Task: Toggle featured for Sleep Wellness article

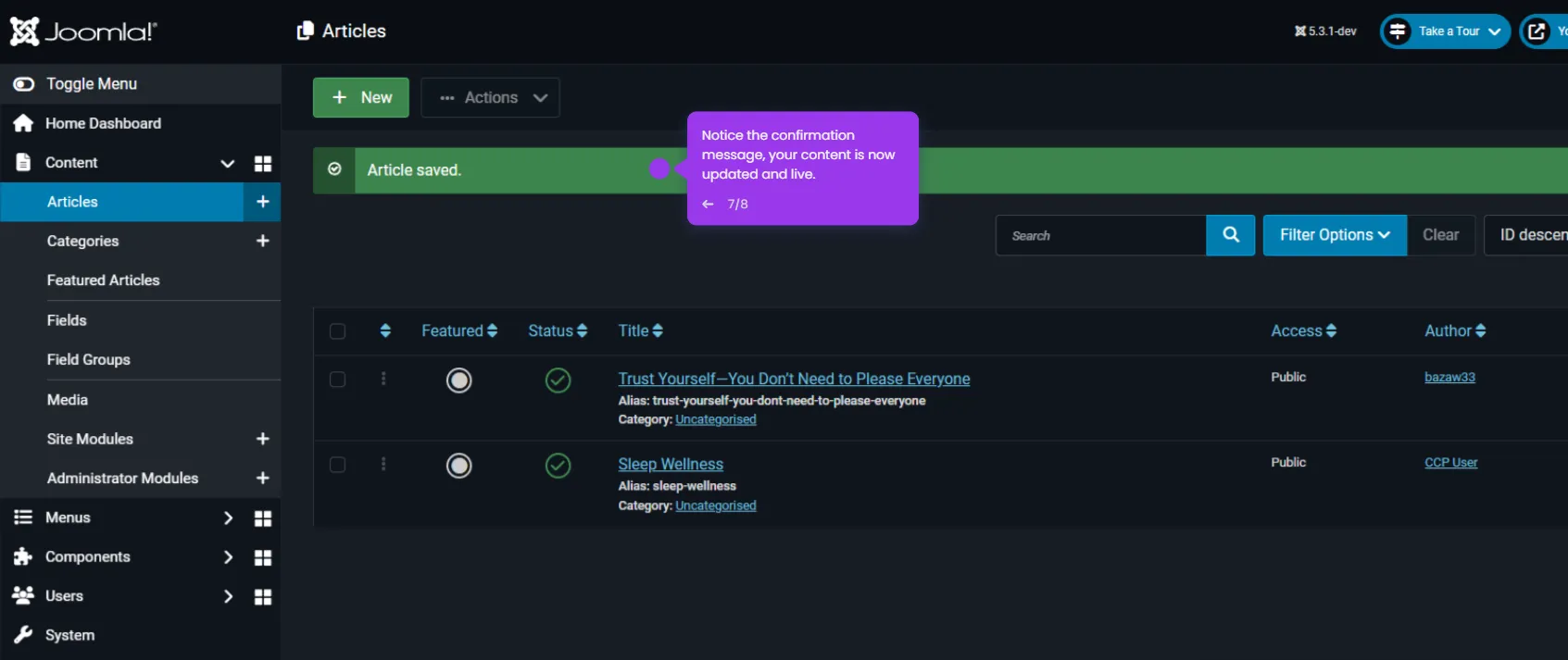Action: [x=459, y=466]
